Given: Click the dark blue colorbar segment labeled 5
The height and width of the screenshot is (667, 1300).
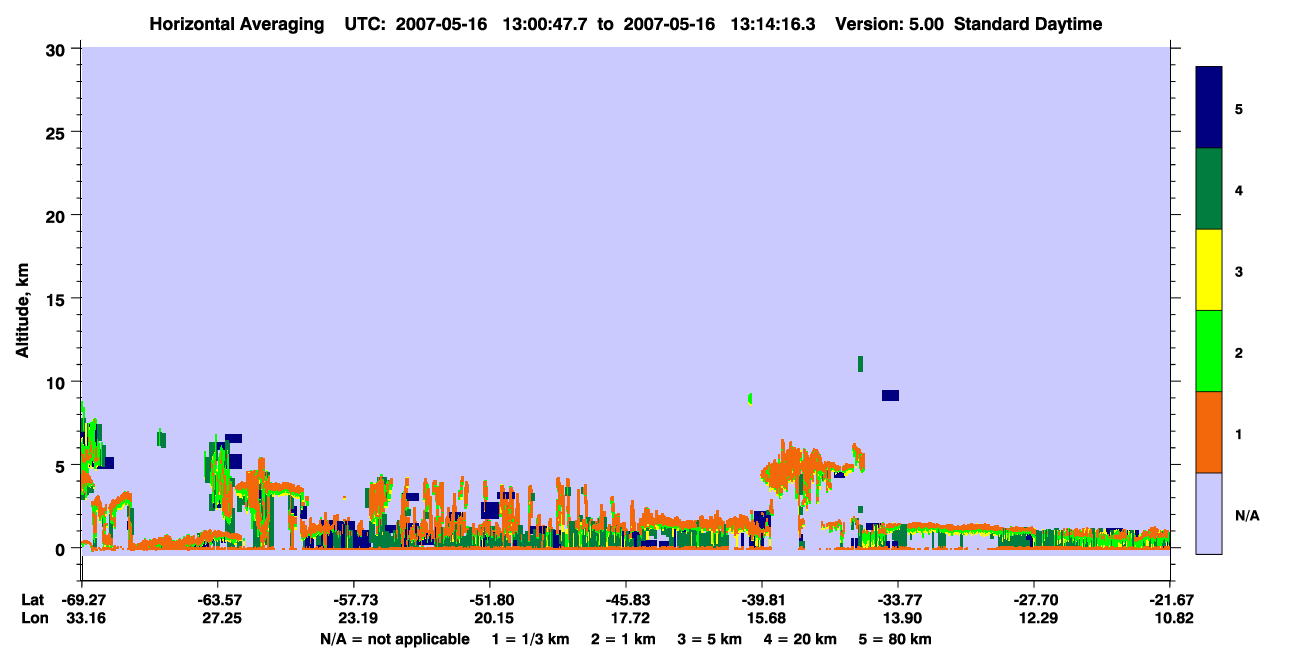Looking at the screenshot, I should pos(1209,107).
